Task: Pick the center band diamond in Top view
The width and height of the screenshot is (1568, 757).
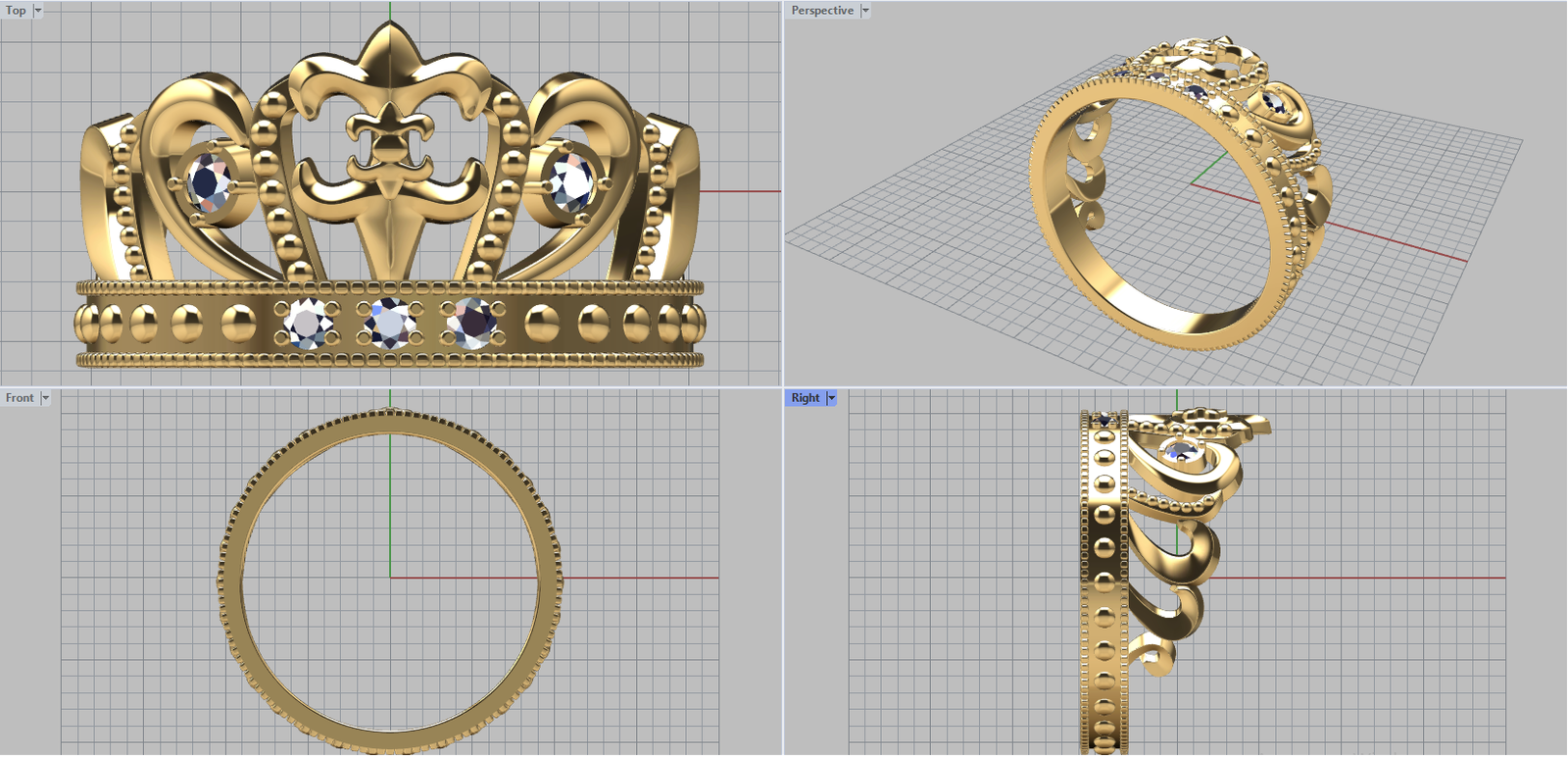Action: [390, 323]
